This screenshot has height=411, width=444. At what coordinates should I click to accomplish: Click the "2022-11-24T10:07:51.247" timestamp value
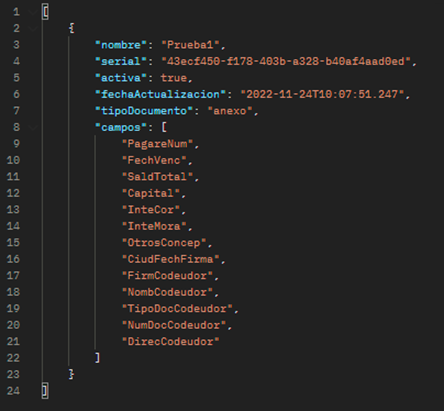click(x=322, y=94)
